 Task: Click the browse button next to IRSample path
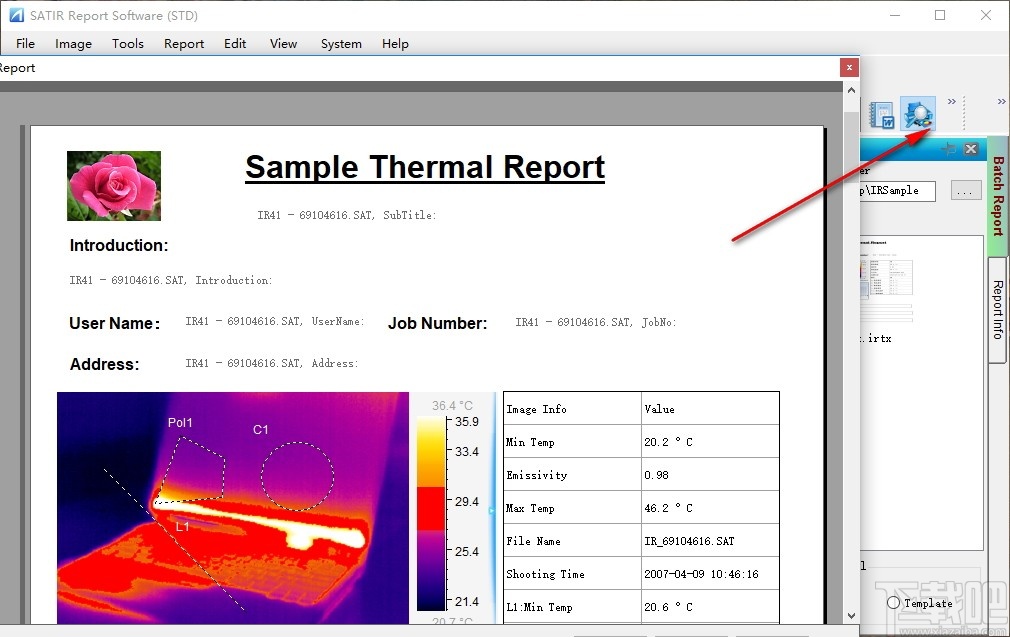point(965,190)
